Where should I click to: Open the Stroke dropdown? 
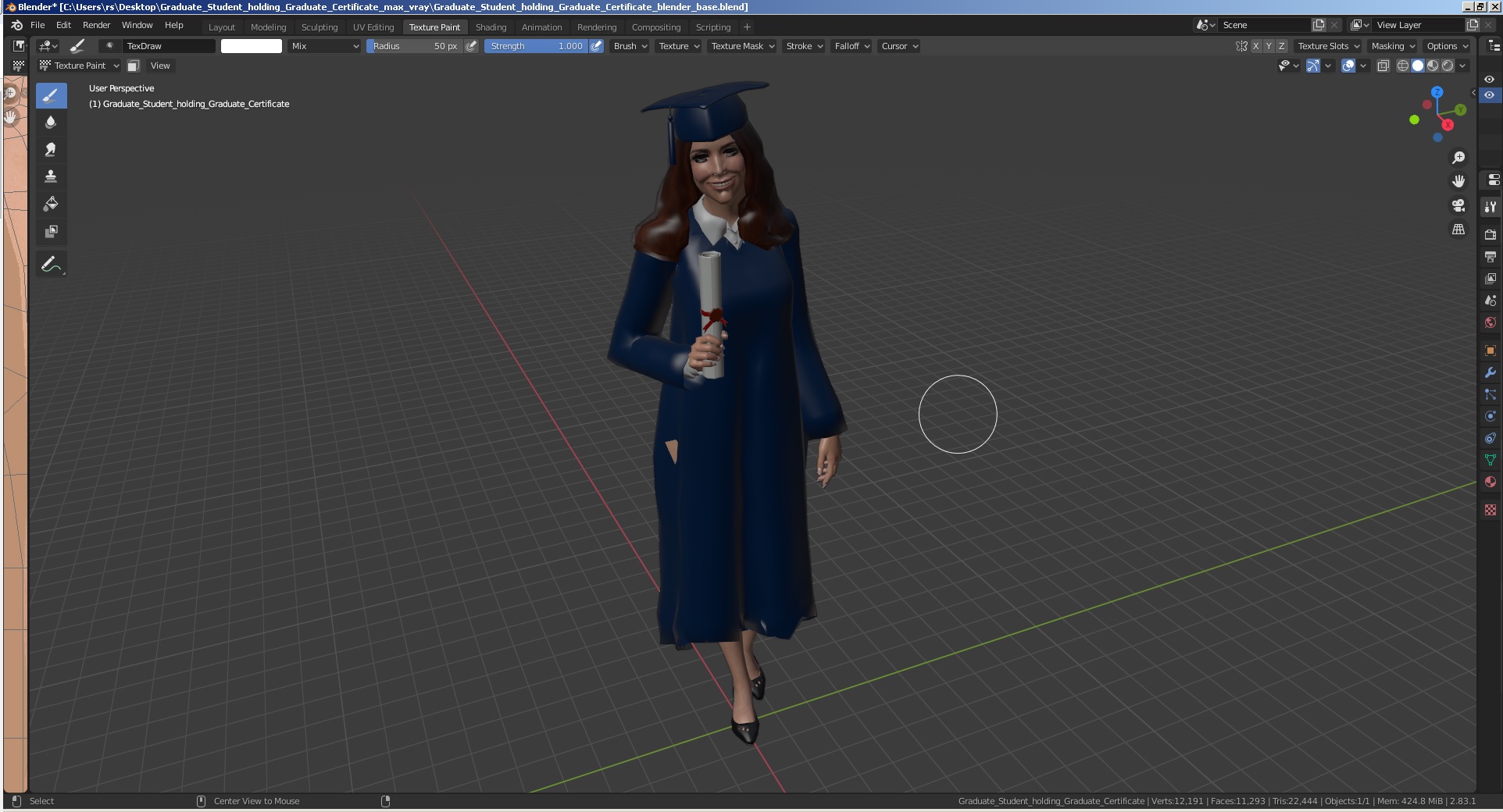pyautogui.click(x=804, y=46)
